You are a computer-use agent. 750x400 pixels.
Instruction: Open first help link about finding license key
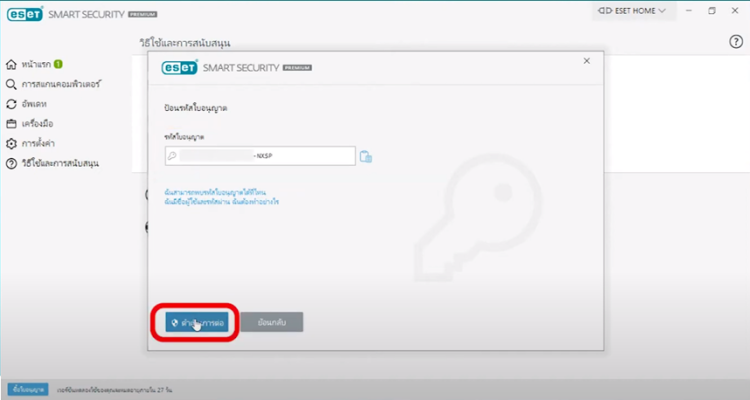point(215,192)
